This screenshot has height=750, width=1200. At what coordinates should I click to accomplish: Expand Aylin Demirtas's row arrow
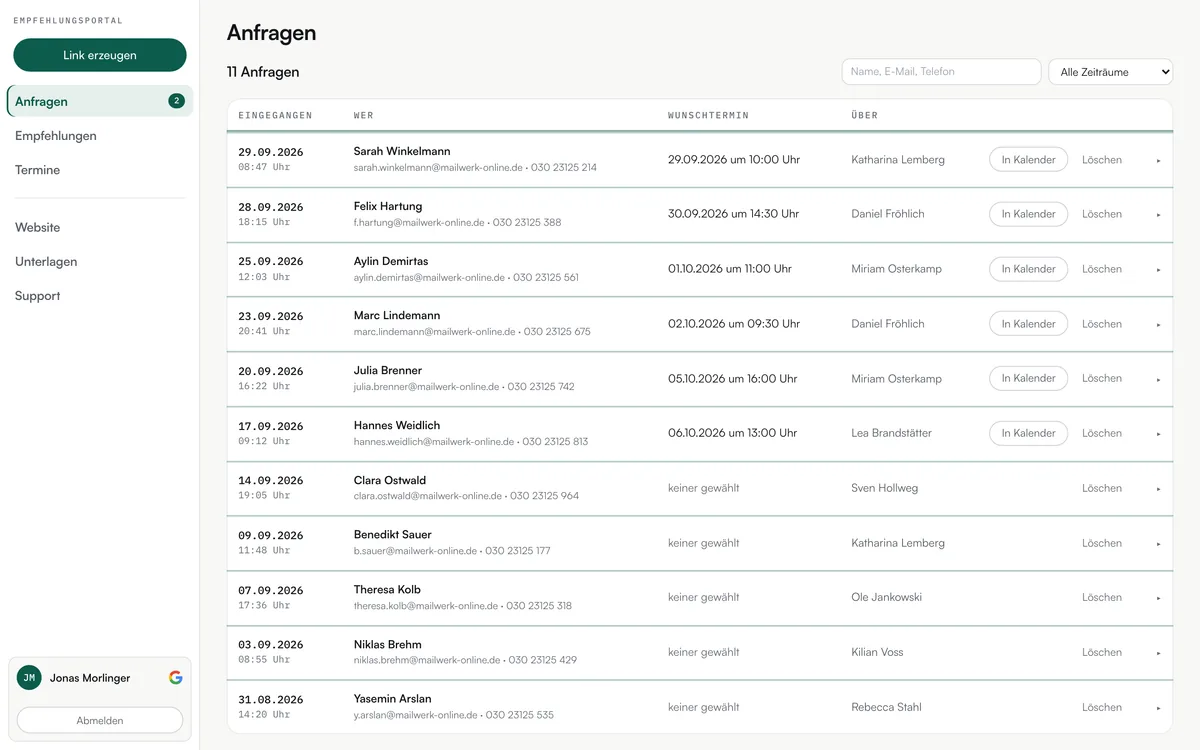[1158, 269]
